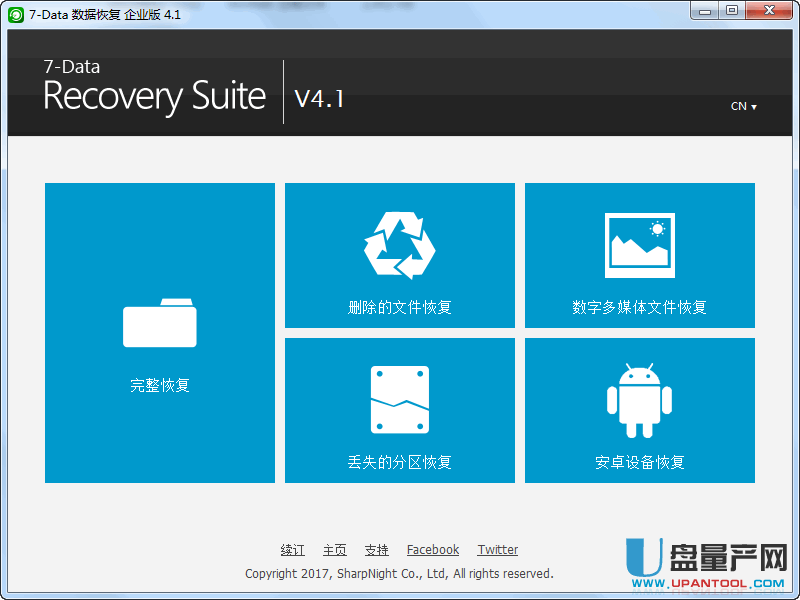This screenshot has height=600, width=800.
Task: Select the 安卓设备恢复 label
Action: (x=640, y=462)
